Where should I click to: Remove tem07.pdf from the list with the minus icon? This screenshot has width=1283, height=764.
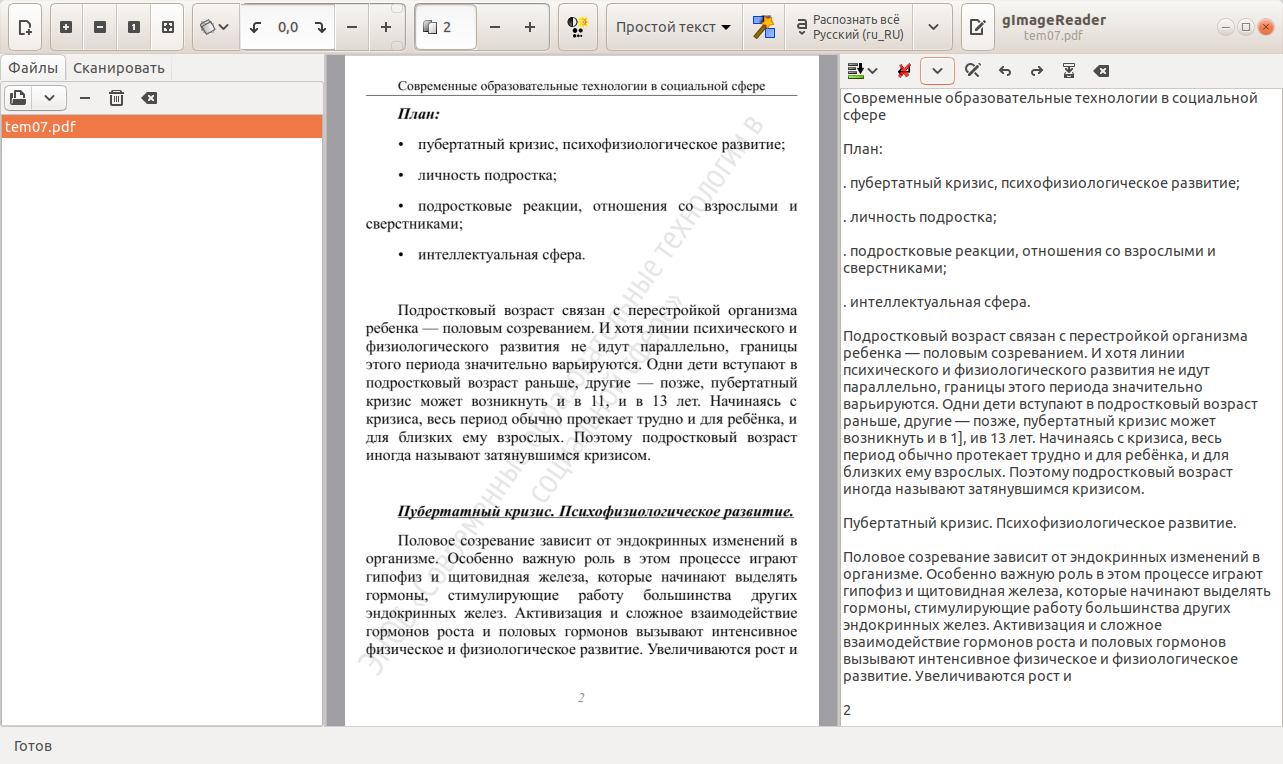tap(84, 98)
